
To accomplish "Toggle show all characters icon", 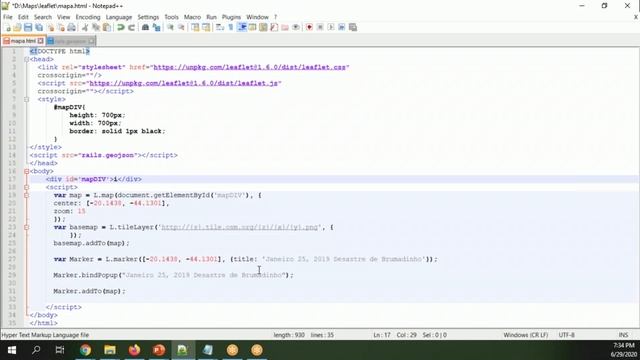I will click(231, 27).
